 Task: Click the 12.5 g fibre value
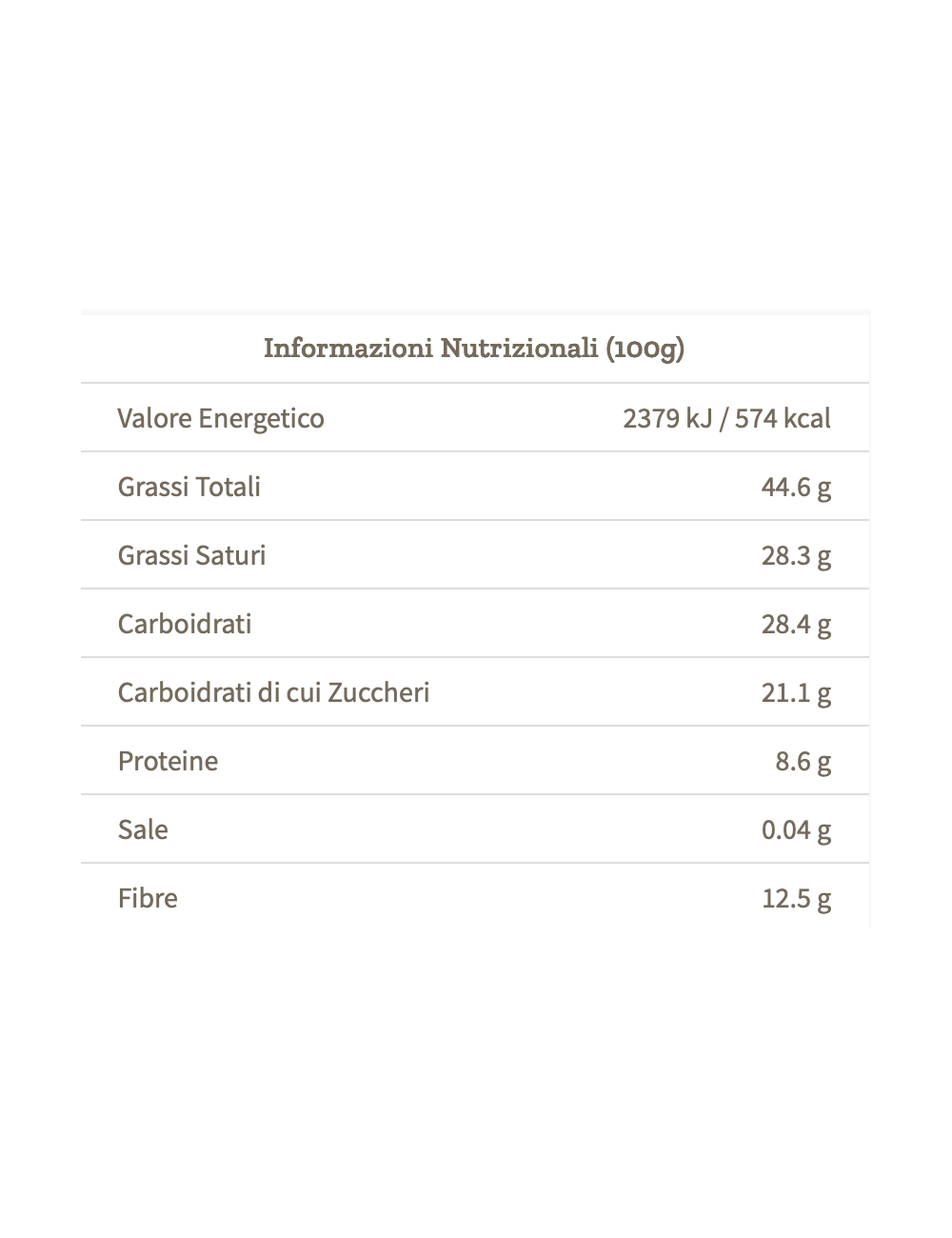(796, 898)
